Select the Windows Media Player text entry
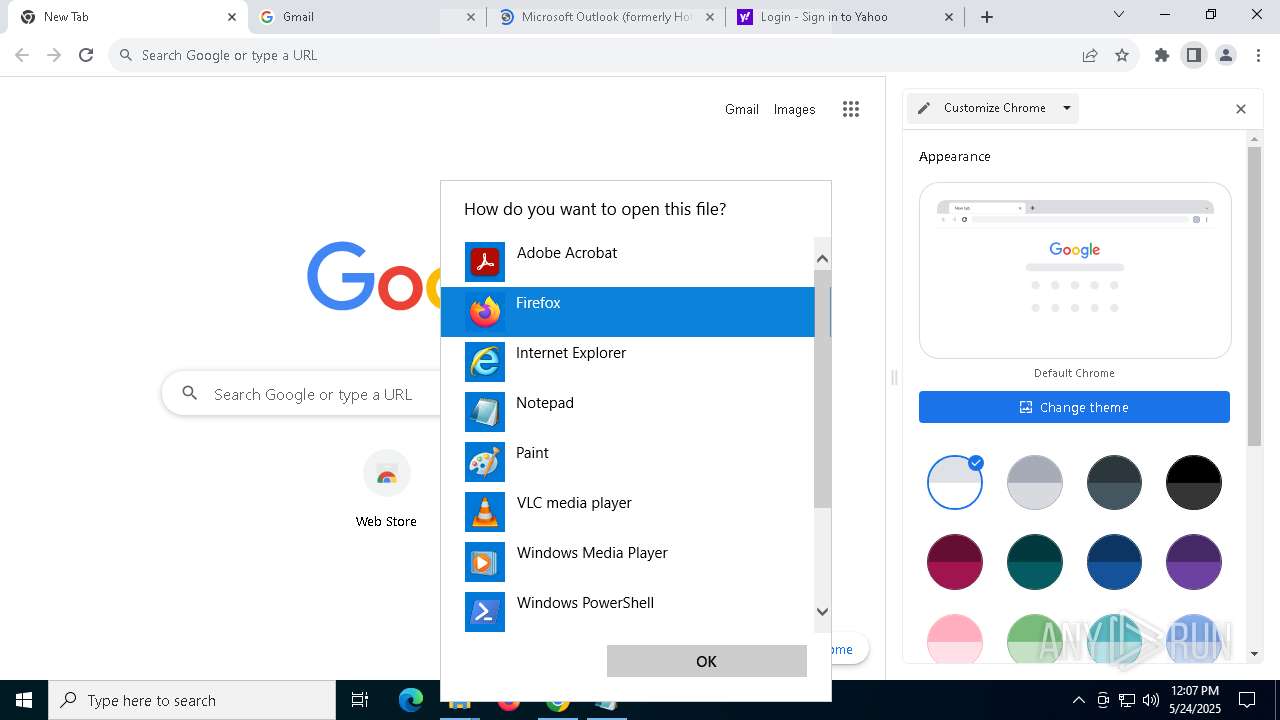This screenshot has width=1280, height=720. pos(592,553)
